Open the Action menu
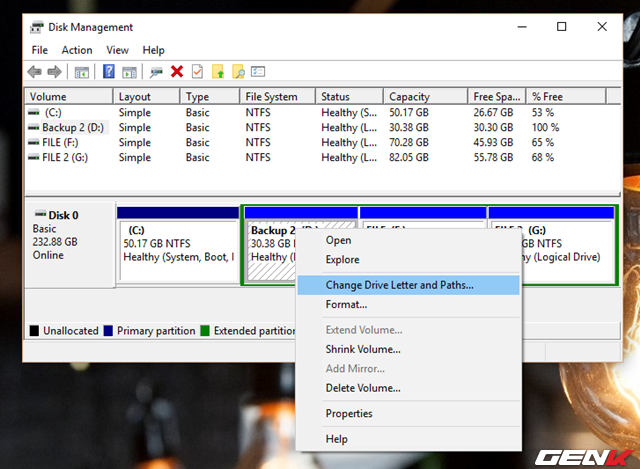 tap(76, 50)
